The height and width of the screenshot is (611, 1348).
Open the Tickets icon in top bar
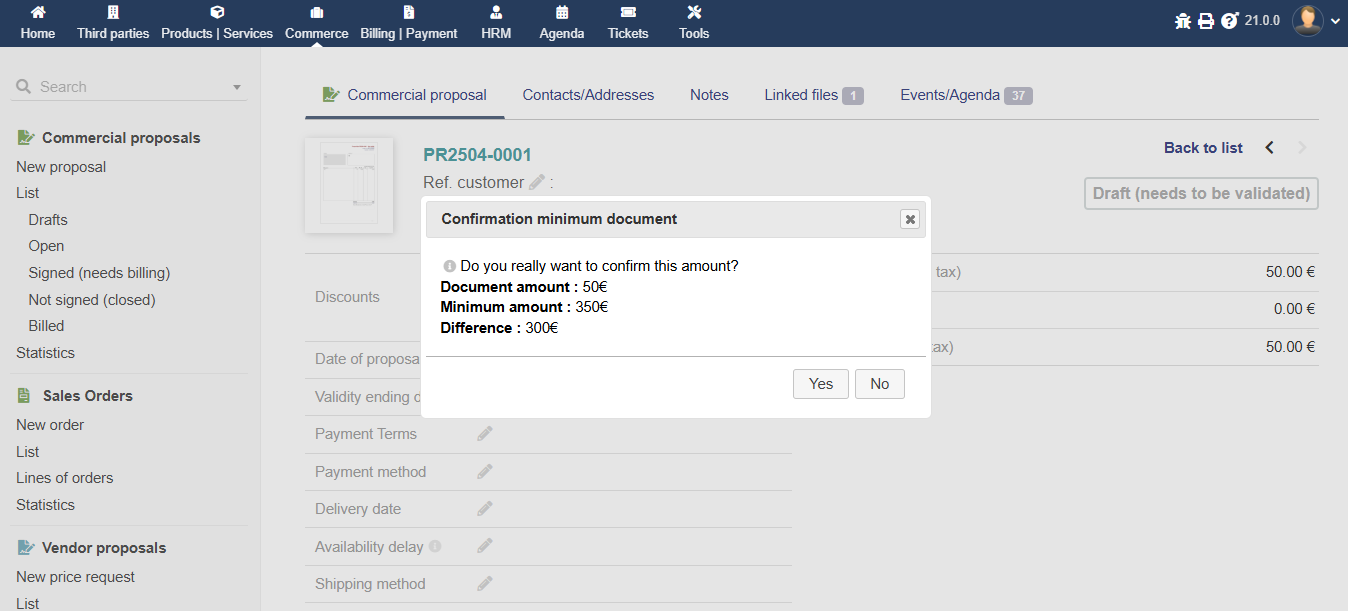pyautogui.click(x=628, y=13)
